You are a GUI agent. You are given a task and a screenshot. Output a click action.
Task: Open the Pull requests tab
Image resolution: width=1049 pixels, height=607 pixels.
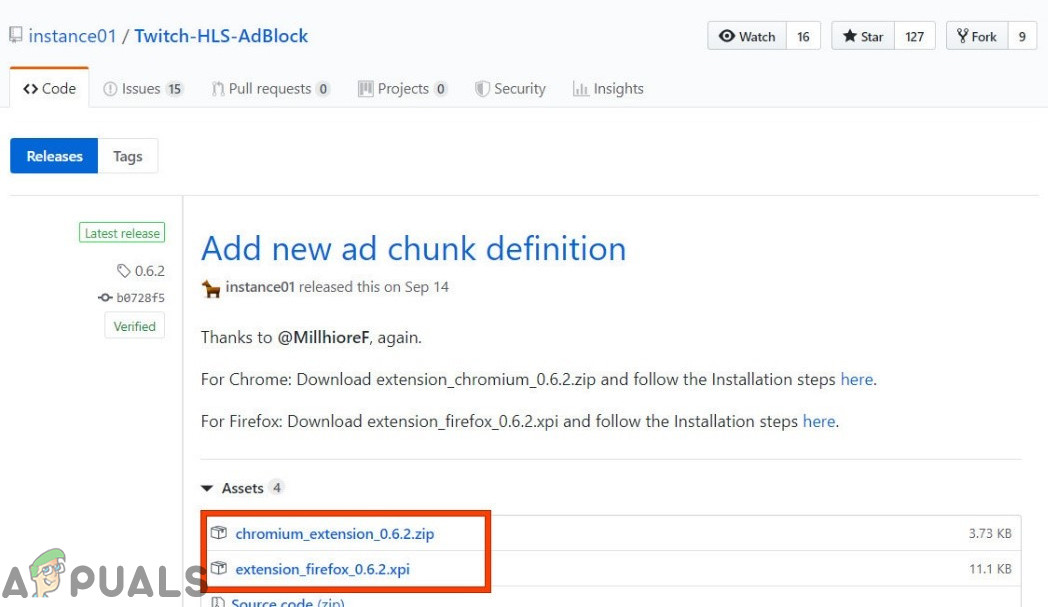(x=270, y=89)
